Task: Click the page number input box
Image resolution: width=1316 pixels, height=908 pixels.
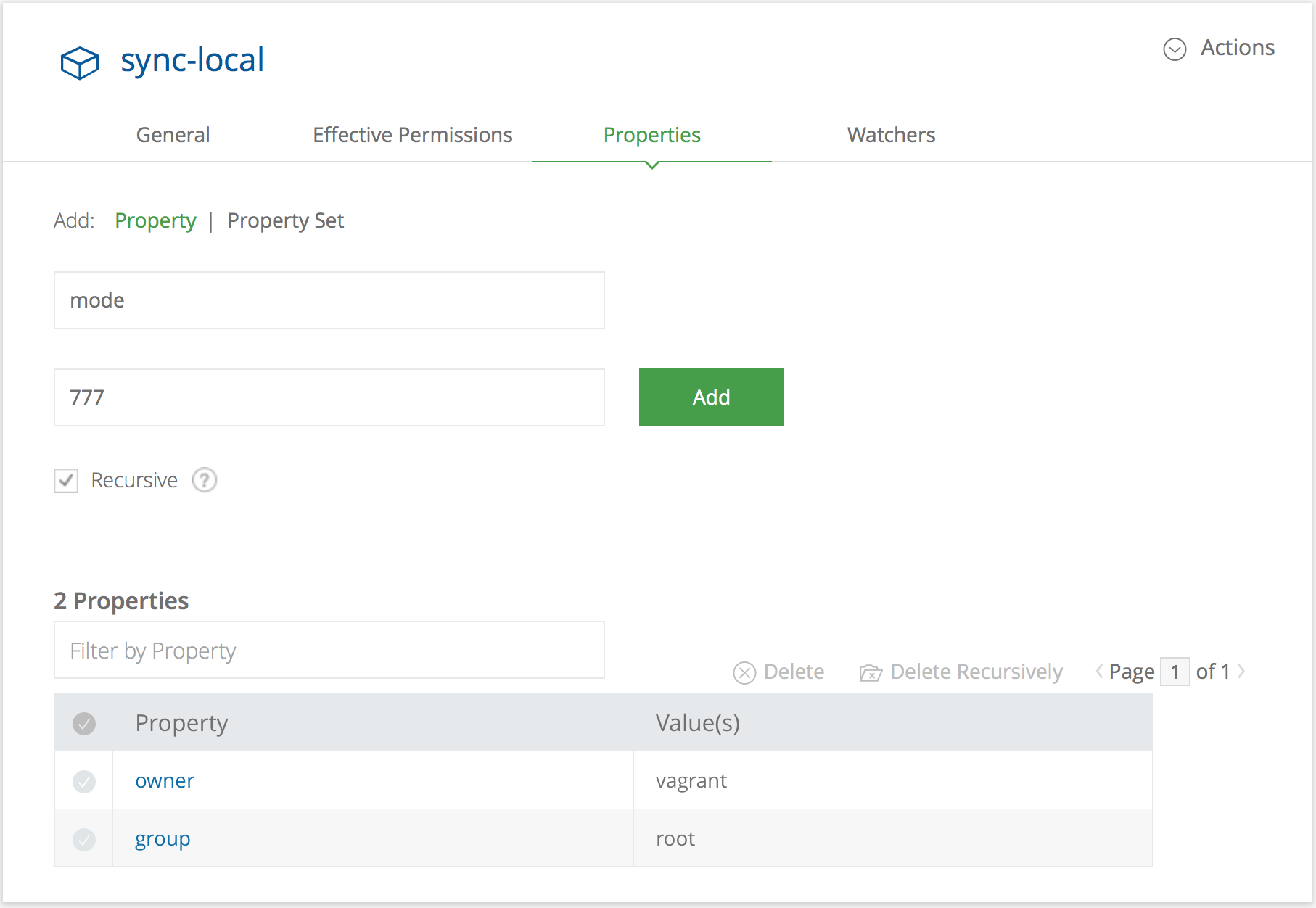Action: pos(1175,672)
